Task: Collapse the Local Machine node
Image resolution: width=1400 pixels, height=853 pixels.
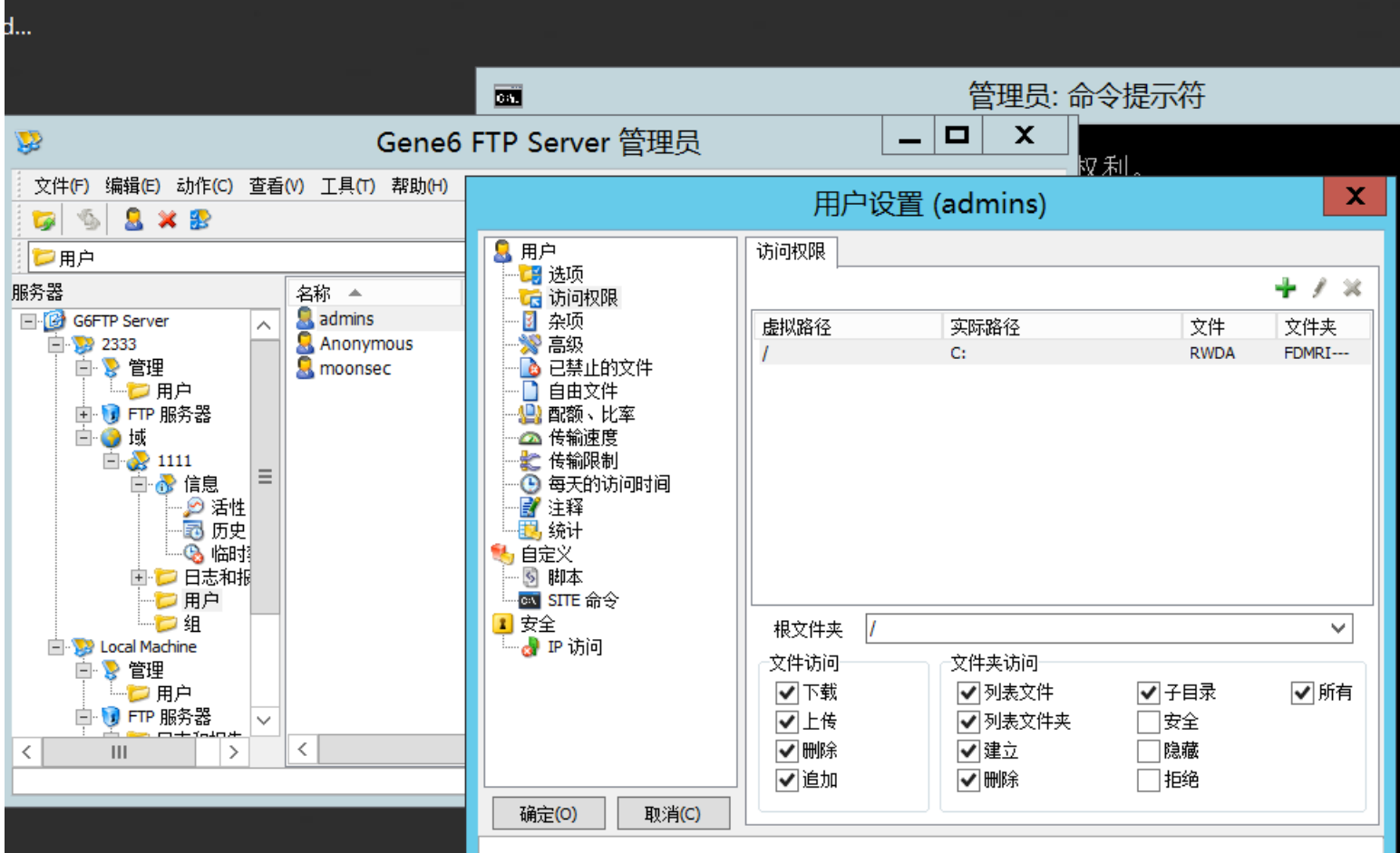Action: point(56,646)
